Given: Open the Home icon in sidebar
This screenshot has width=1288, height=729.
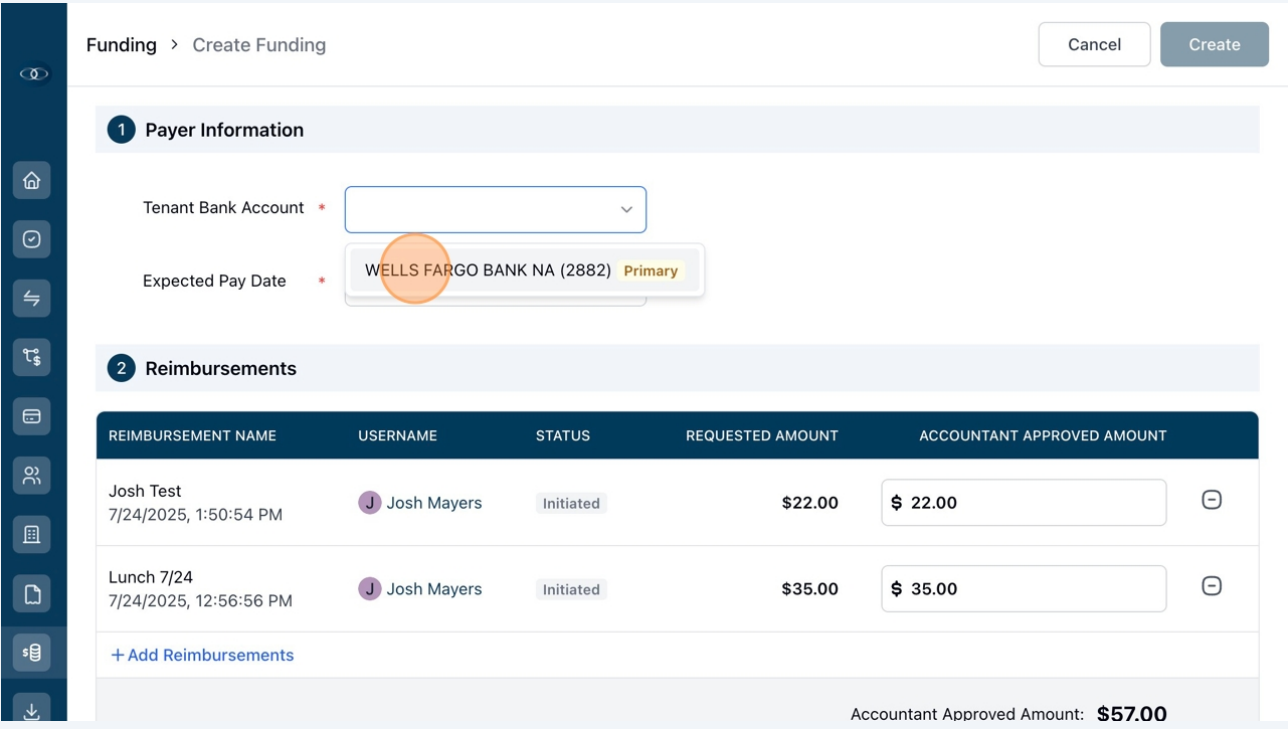Looking at the screenshot, I should (x=32, y=181).
